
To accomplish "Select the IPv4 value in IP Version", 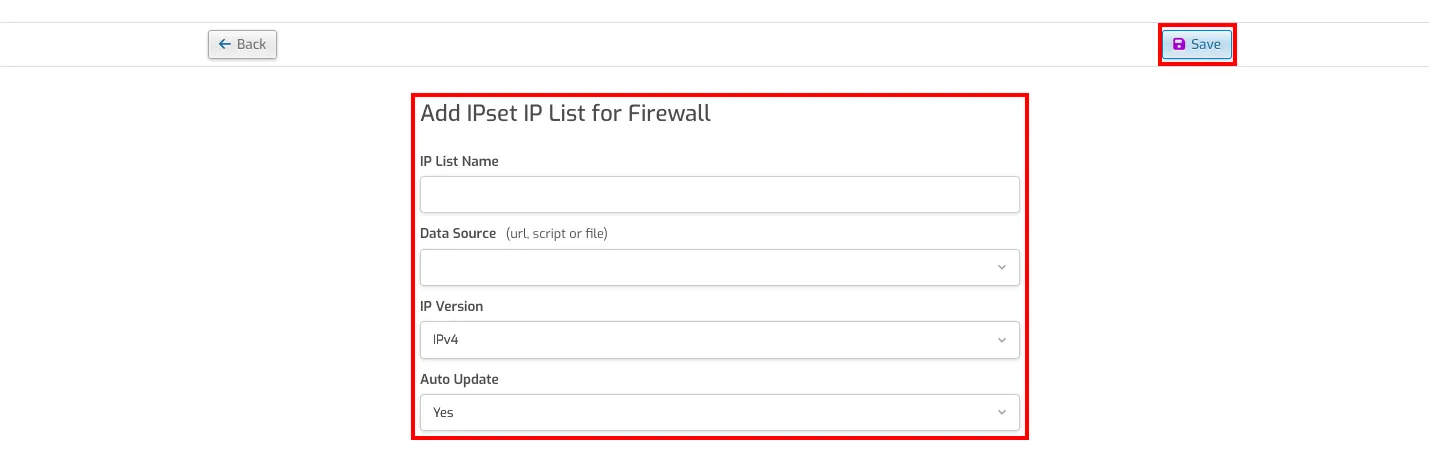I will click(x=446, y=340).
